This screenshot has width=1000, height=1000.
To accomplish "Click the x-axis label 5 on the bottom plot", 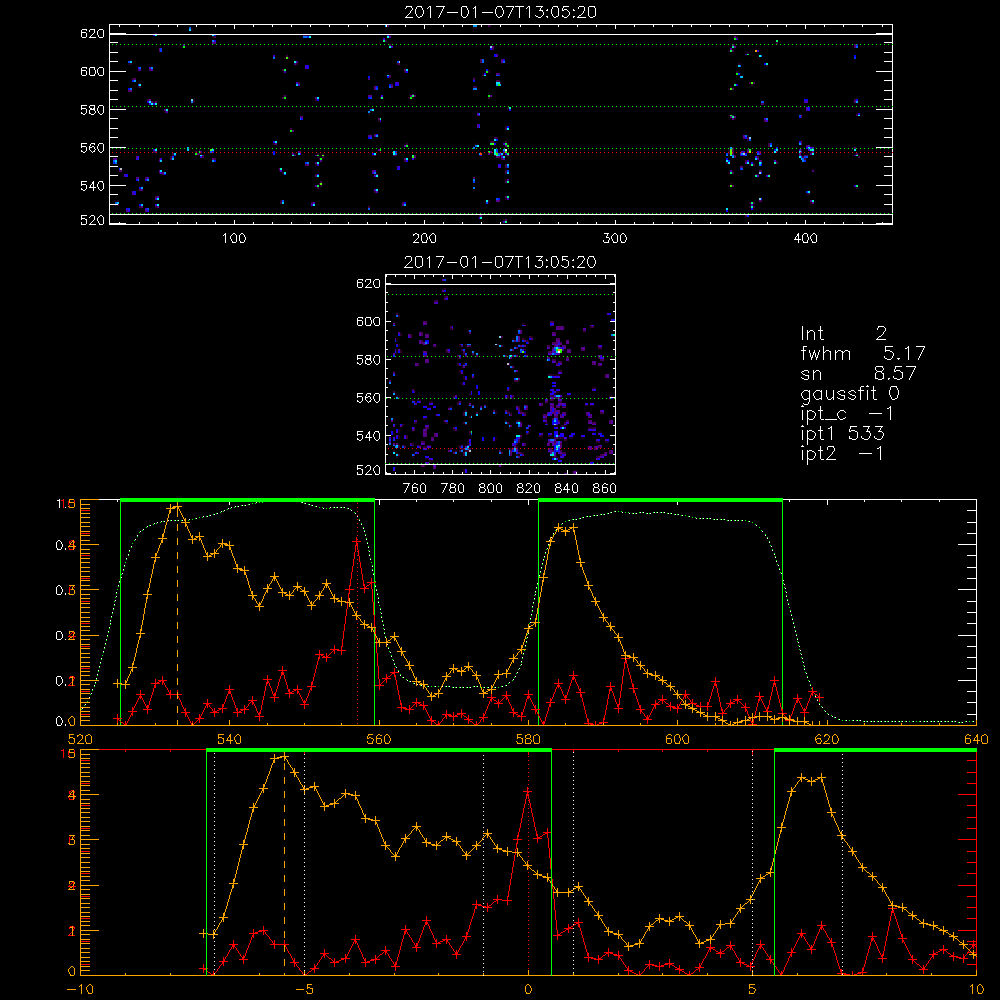I will tap(752, 989).
